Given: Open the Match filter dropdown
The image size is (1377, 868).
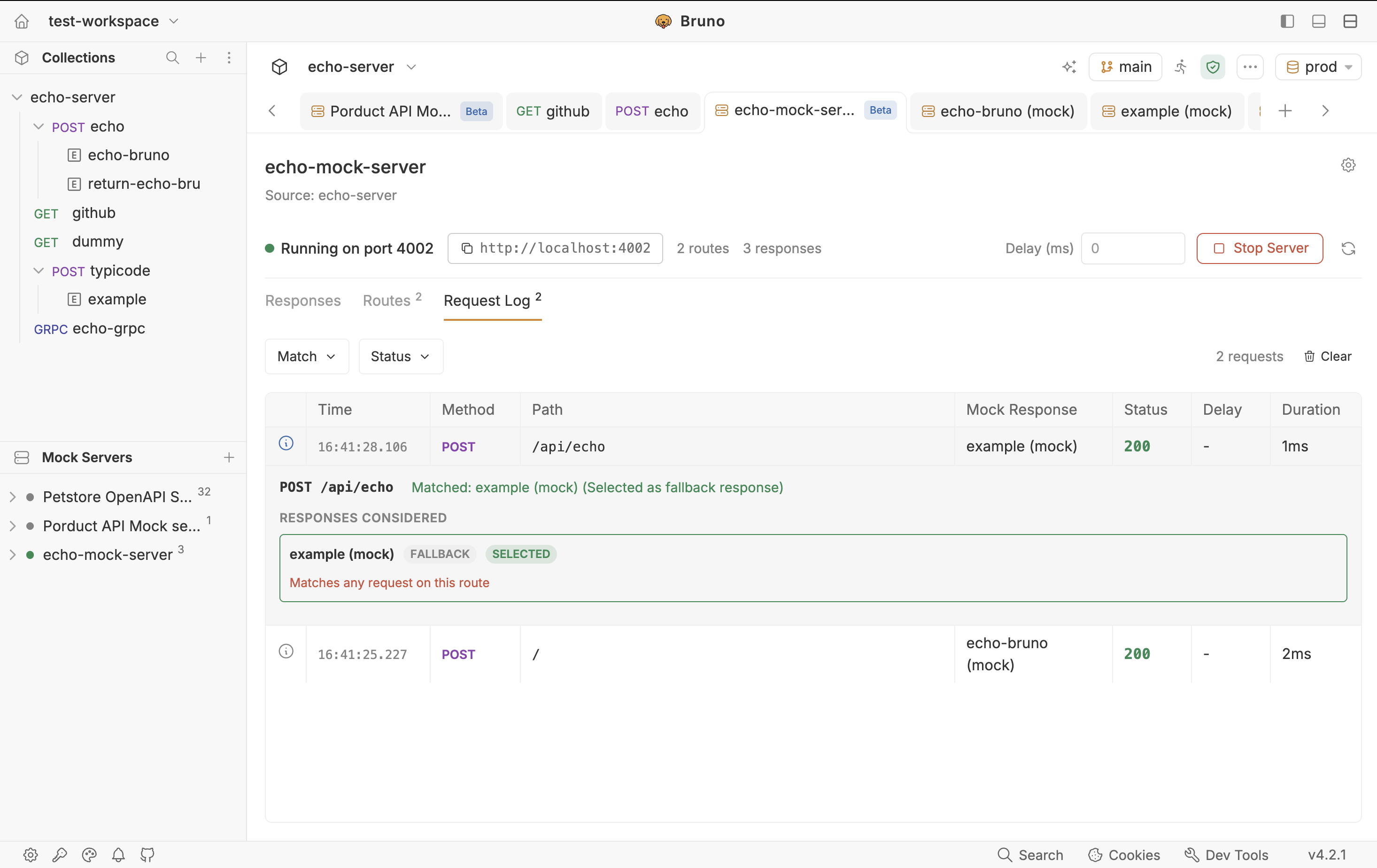Looking at the screenshot, I should click(307, 356).
